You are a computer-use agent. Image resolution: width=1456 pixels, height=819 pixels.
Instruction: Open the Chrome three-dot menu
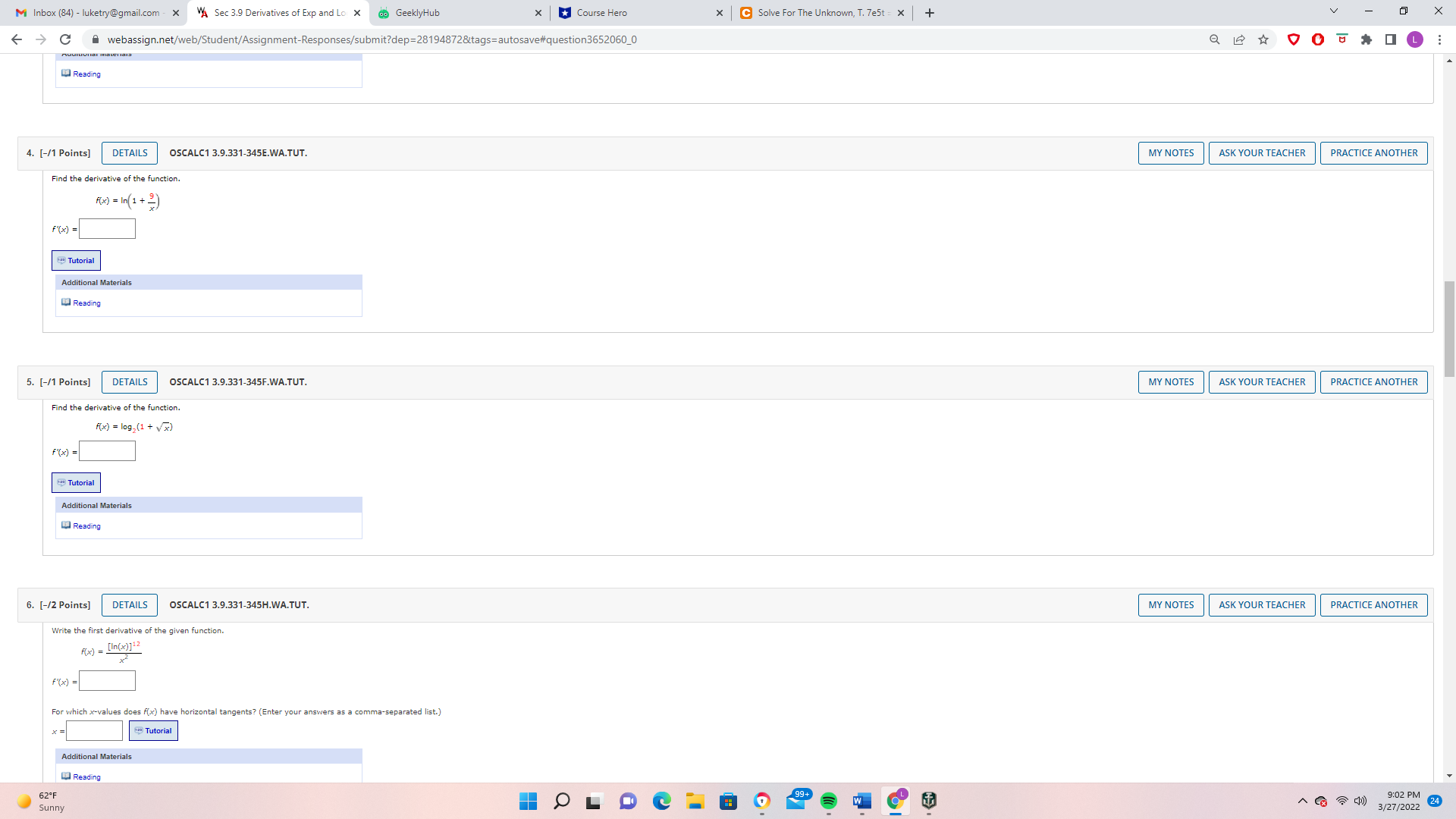[x=1439, y=39]
